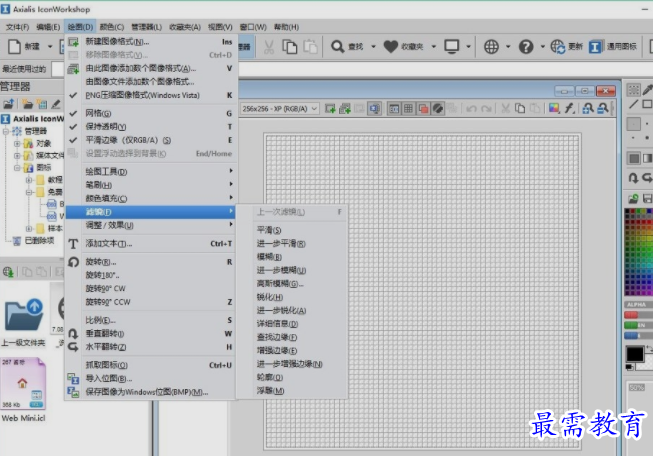Click the image adjust color icon in editor toolbar

coord(554,109)
